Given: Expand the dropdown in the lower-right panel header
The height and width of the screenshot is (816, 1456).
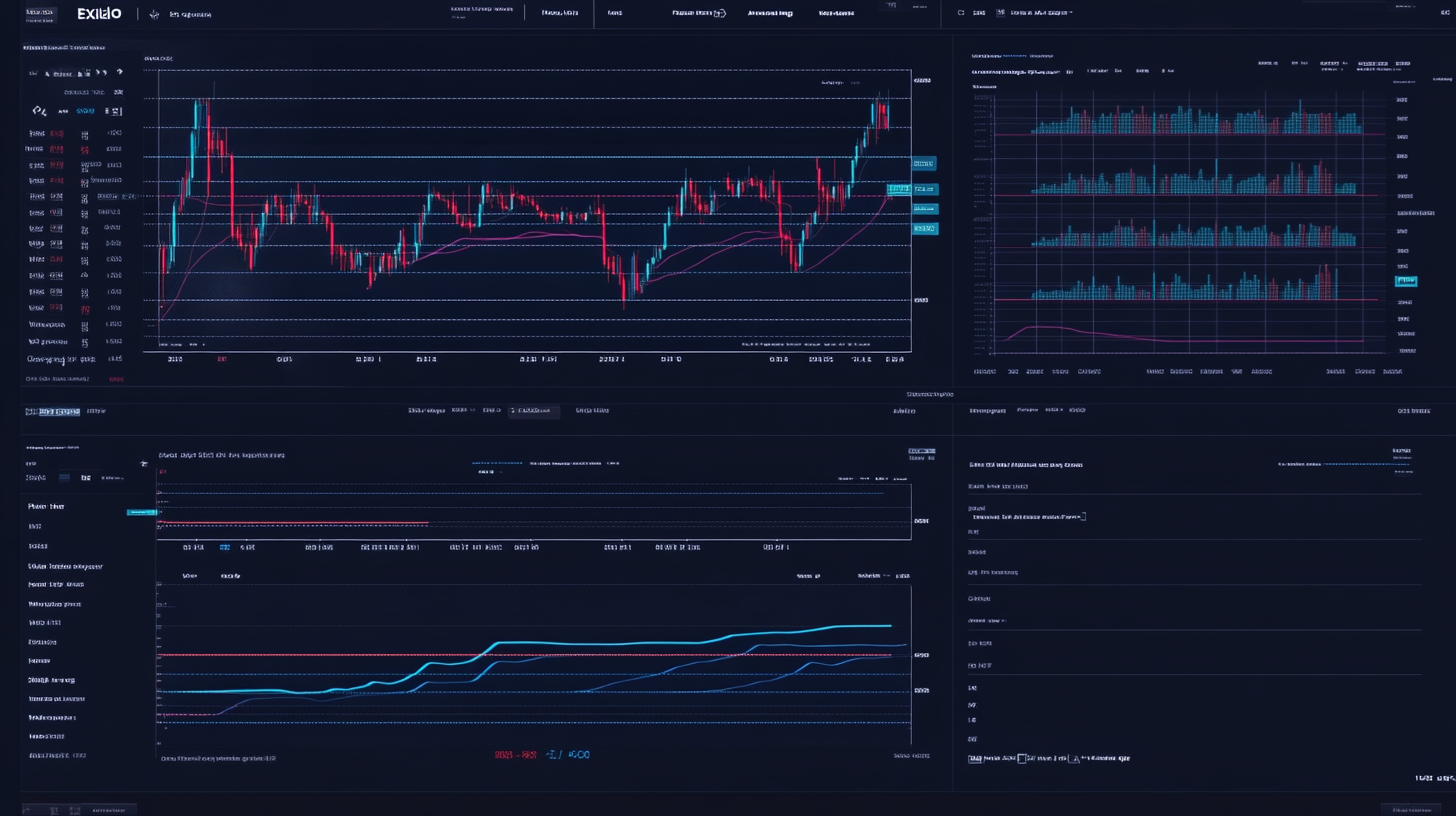Looking at the screenshot, I should tap(1052, 410).
